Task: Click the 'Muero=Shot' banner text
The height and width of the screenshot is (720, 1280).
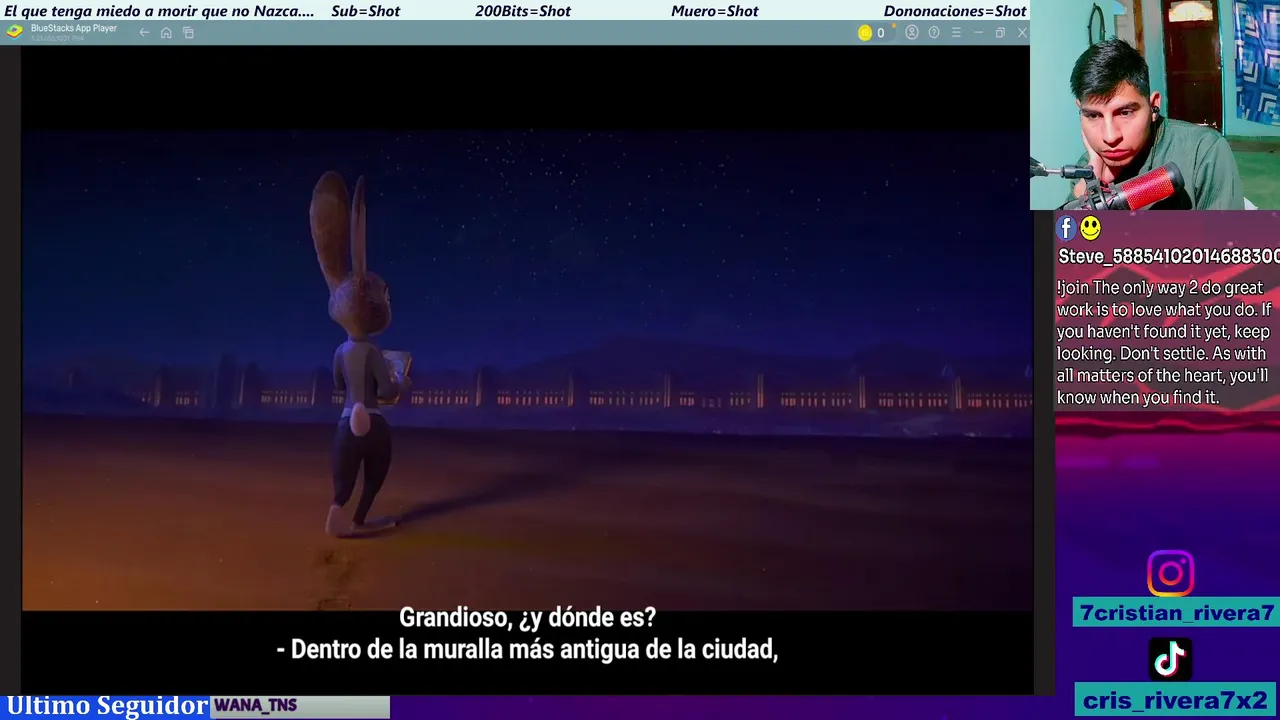Action: 714,11
